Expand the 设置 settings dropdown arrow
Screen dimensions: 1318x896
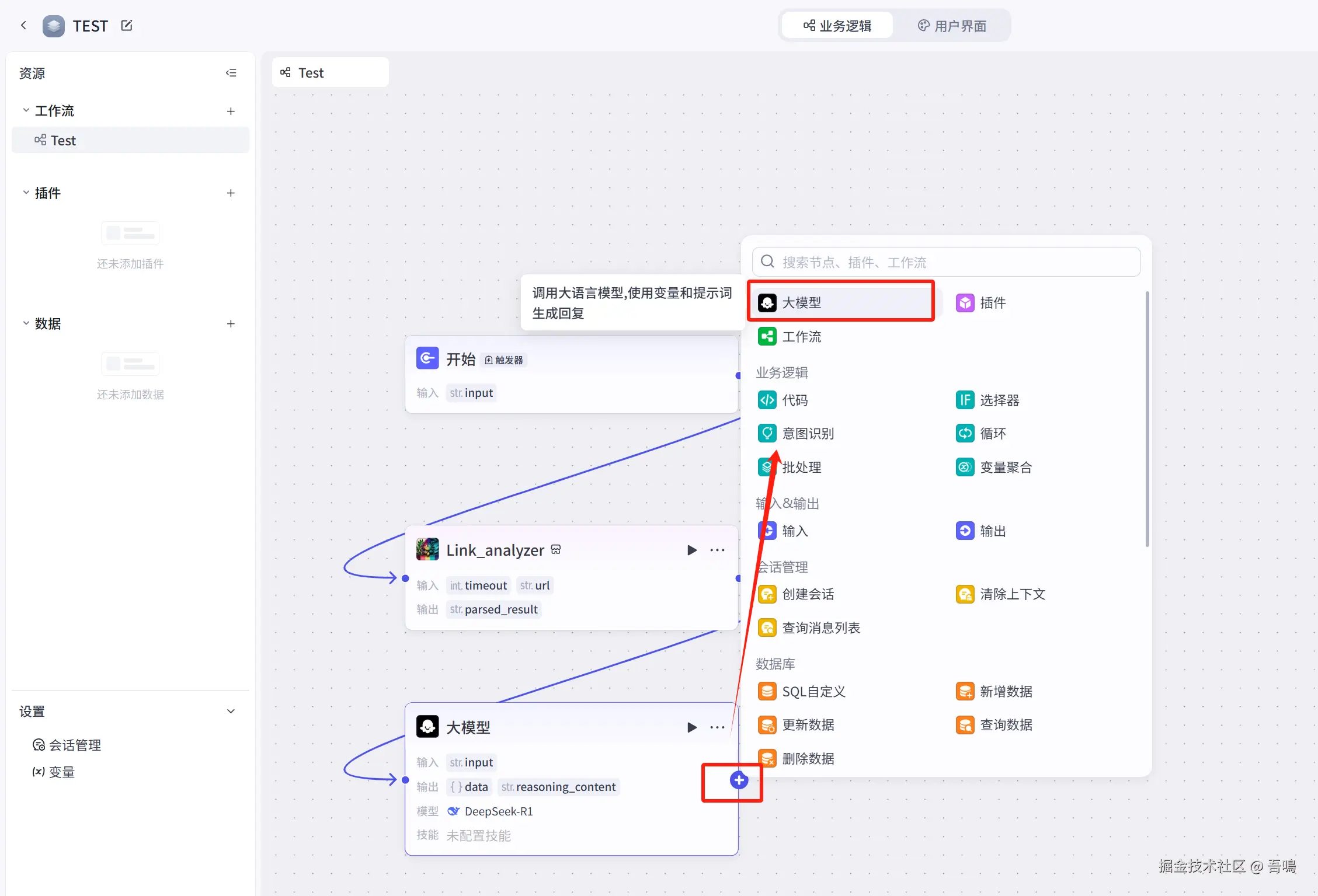pos(231,712)
